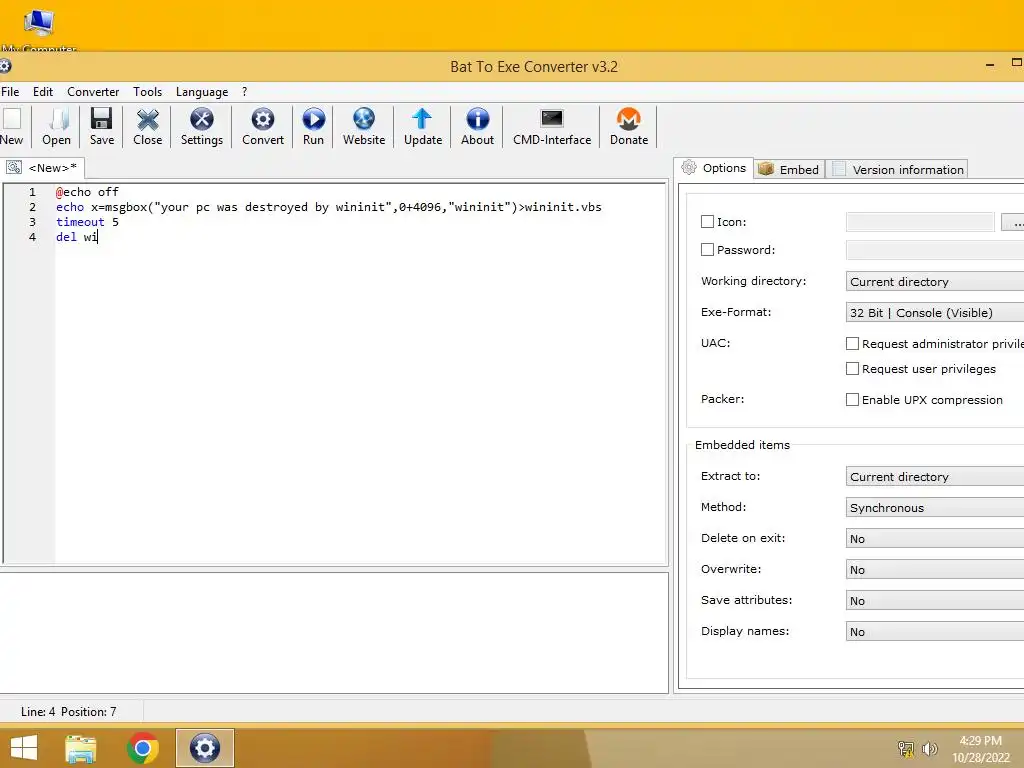Image resolution: width=1024 pixels, height=768 pixels.
Task: Open File Explorer from taskbar
Action: pos(81,749)
